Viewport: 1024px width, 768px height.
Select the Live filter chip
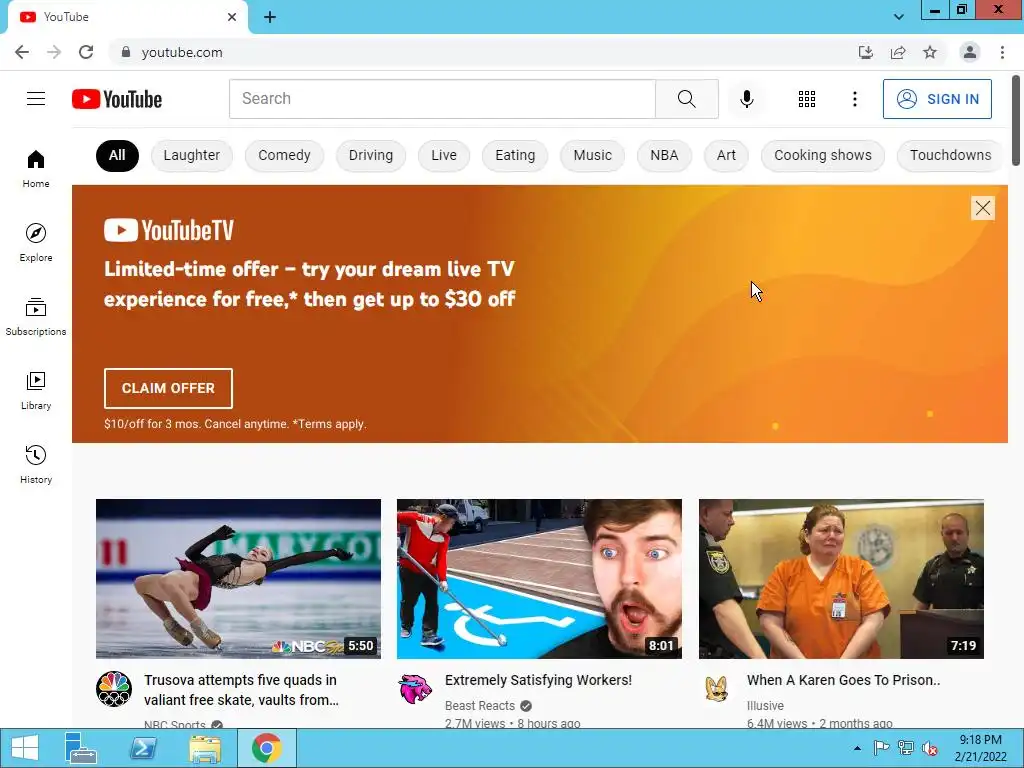pyautogui.click(x=443, y=155)
